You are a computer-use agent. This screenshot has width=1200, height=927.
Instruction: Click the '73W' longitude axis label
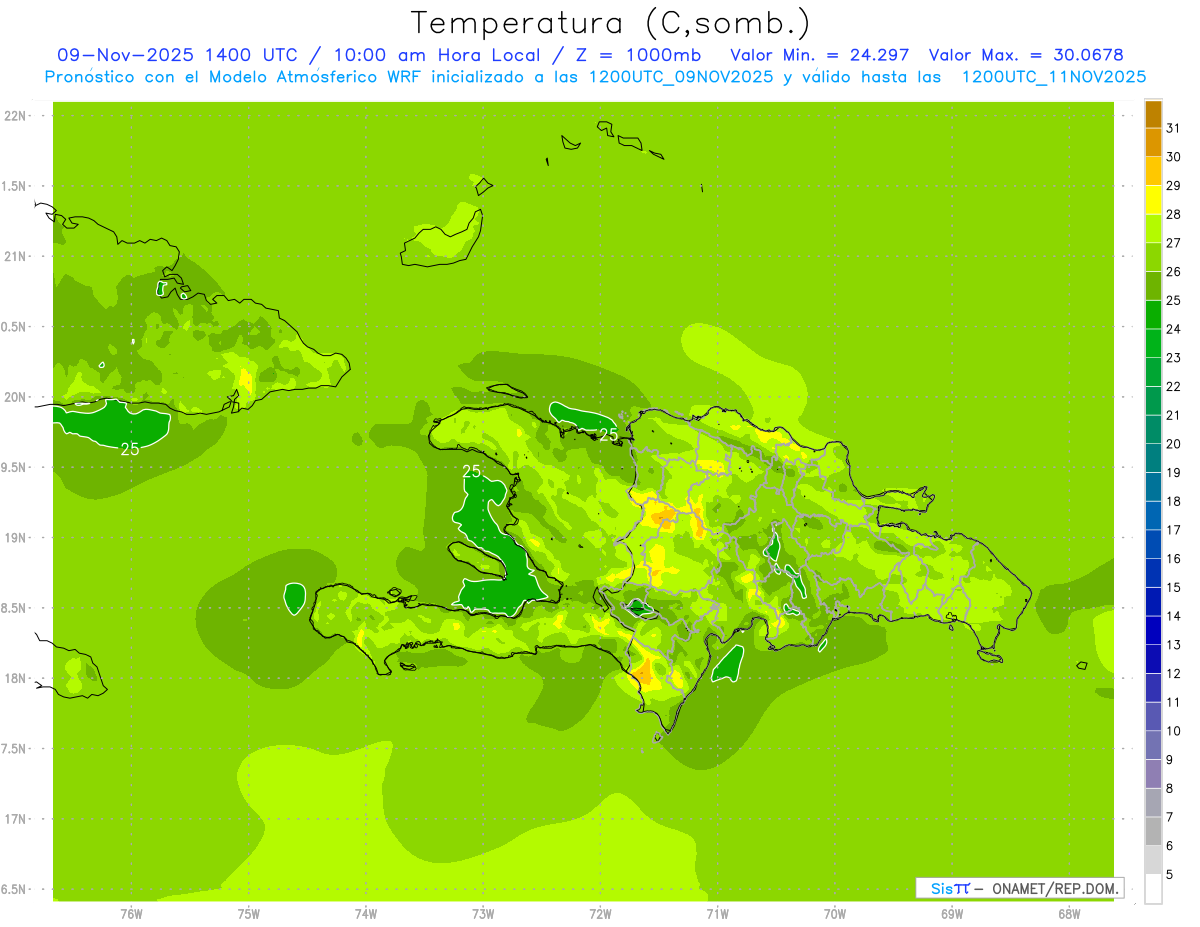pos(483,914)
